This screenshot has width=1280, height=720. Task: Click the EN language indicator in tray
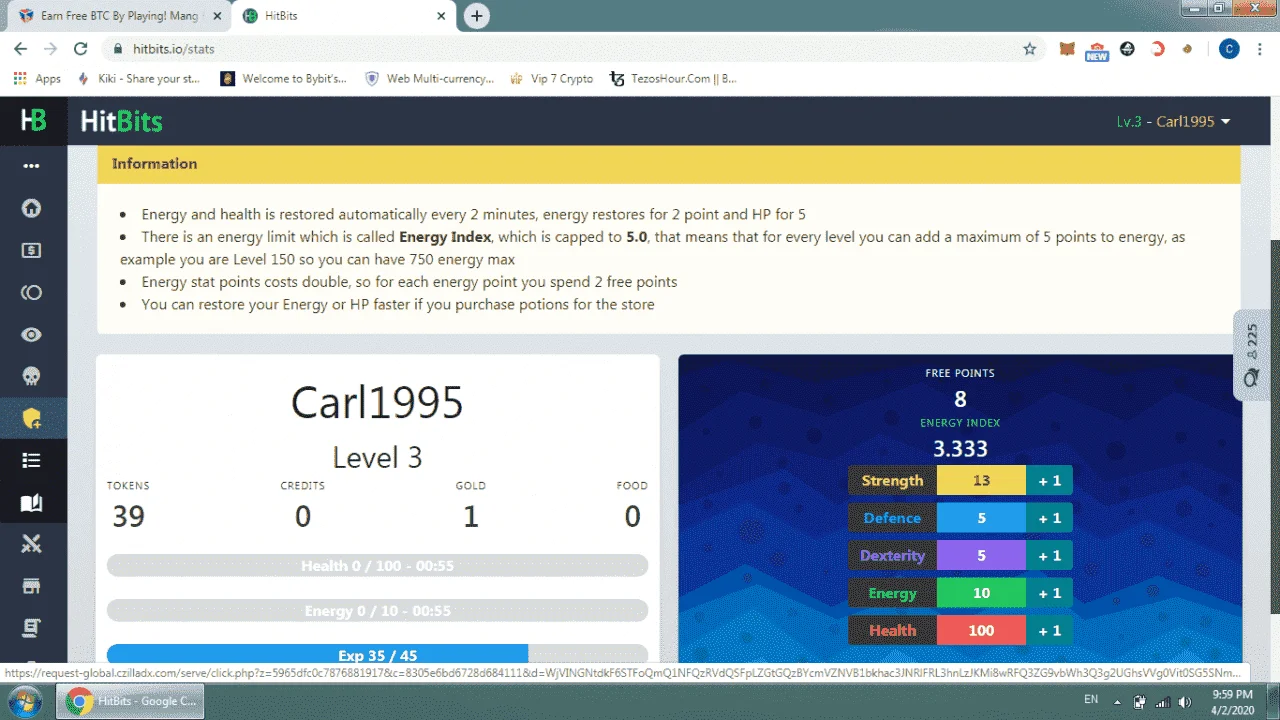click(x=1091, y=700)
